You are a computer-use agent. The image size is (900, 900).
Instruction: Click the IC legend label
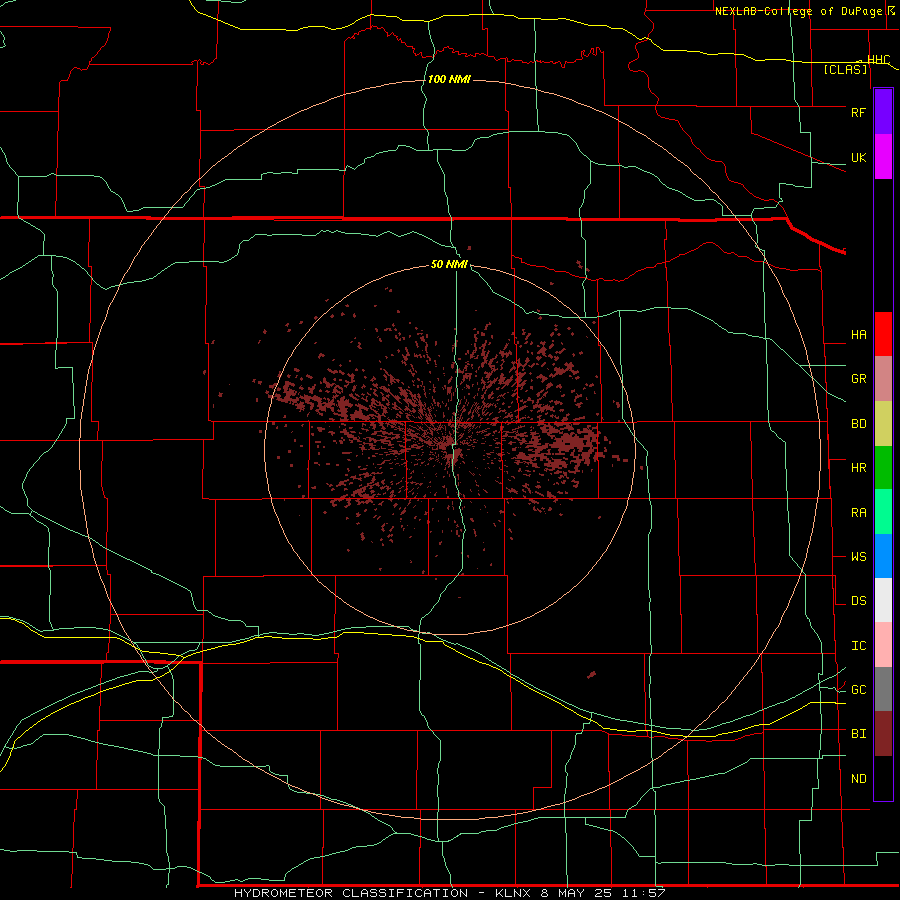click(x=858, y=646)
